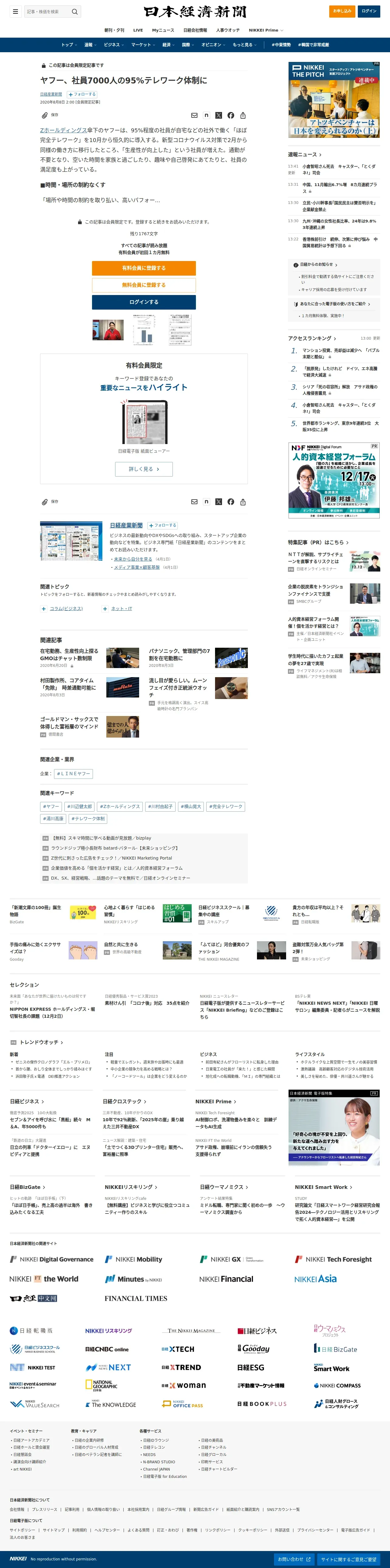Share to note icon above article
The height and width of the screenshot is (1568, 390).
207,115
